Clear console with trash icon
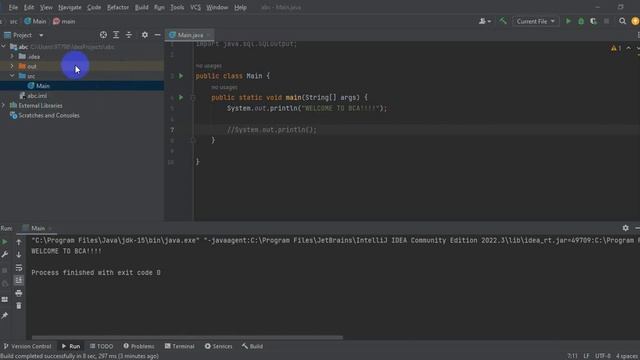640x360 pixels. coord(19,306)
